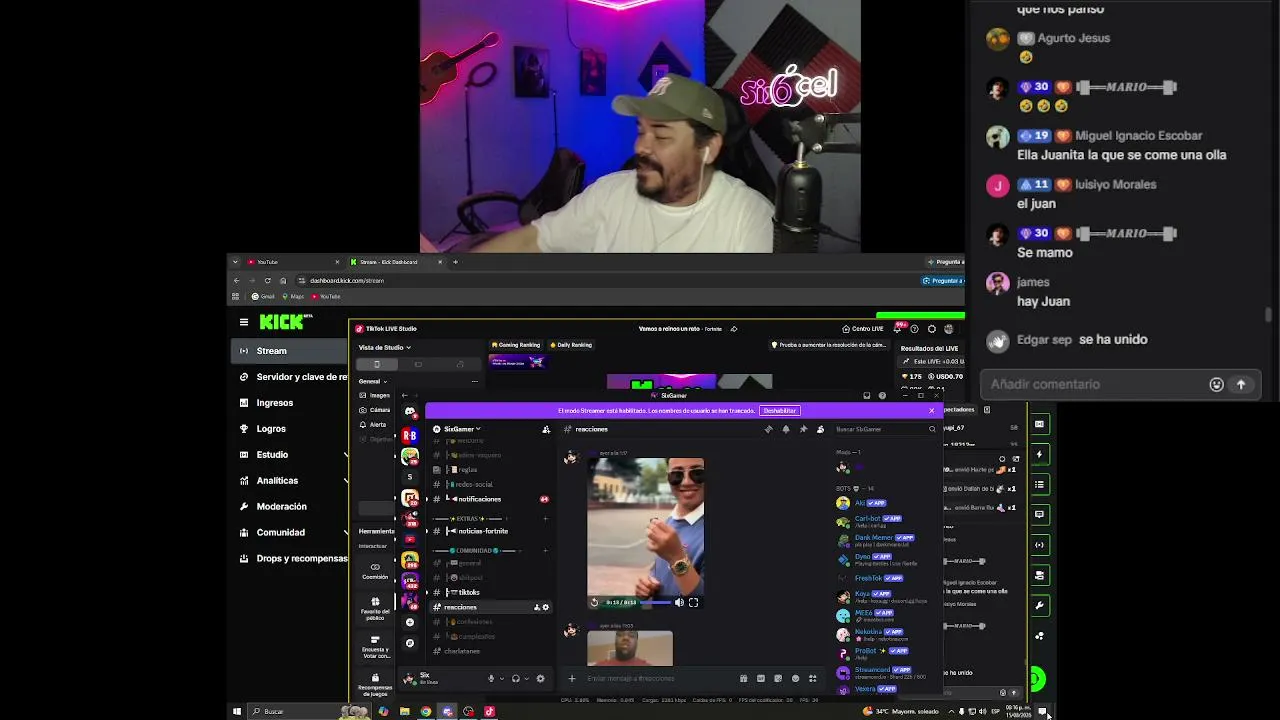The height and width of the screenshot is (720, 1280).
Task: Open Gaming Ranking in TikTok LIVE Studio
Action: (x=514, y=345)
